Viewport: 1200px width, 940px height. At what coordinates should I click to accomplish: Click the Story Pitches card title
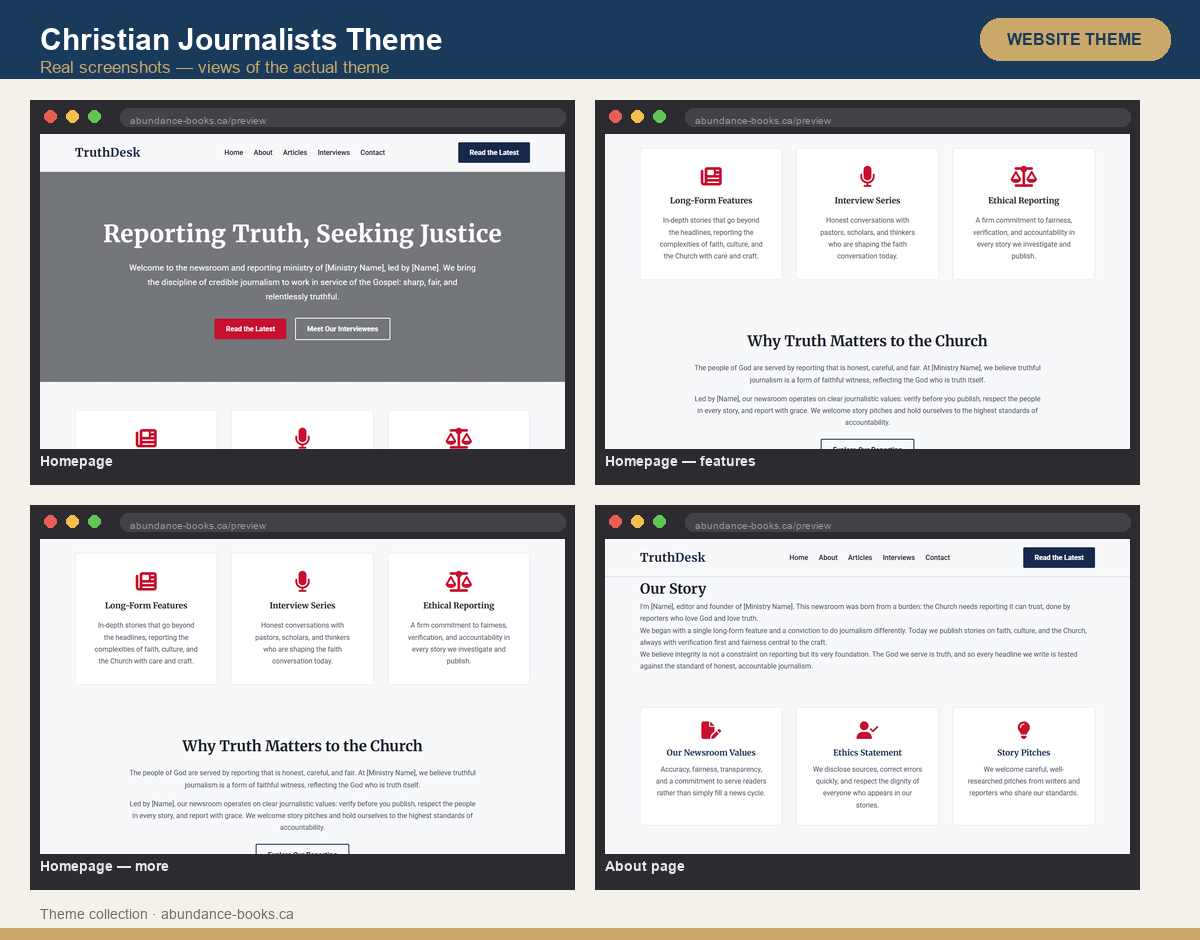click(1023, 753)
